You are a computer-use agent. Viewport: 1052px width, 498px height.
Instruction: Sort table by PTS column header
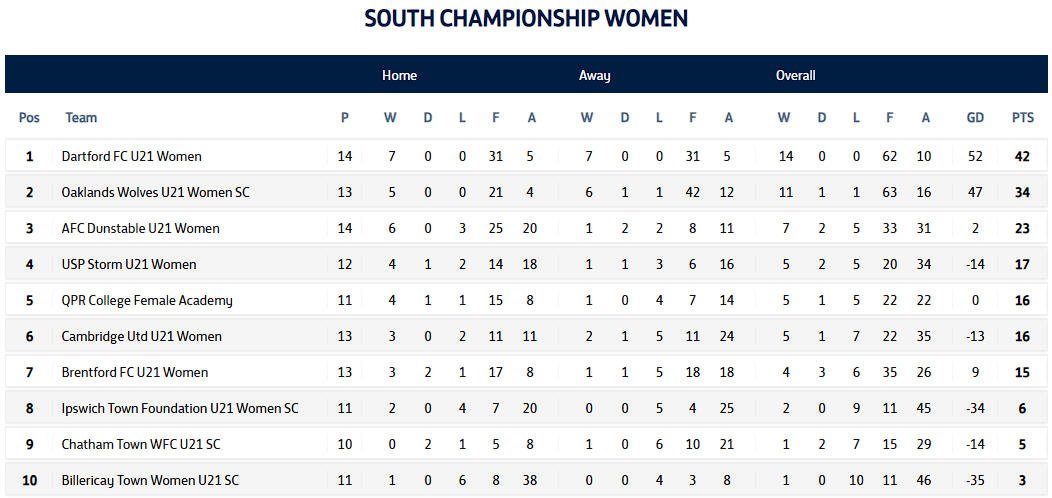tap(1022, 118)
